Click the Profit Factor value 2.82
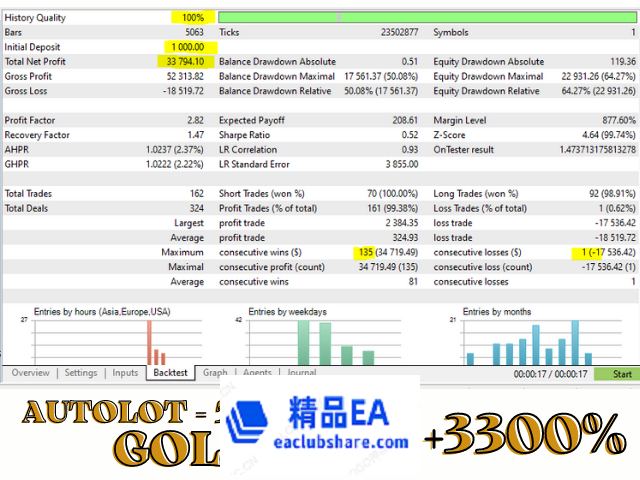The width and height of the screenshot is (640, 480). (196, 120)
